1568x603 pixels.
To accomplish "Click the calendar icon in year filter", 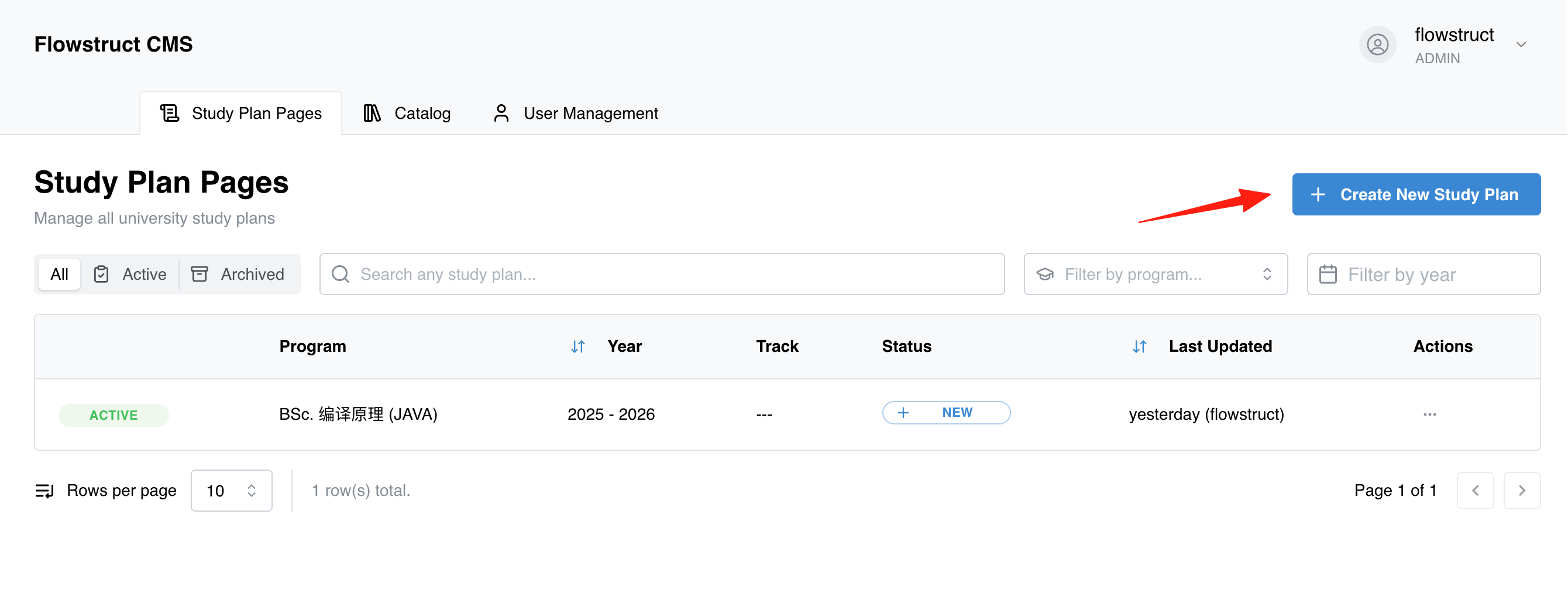I will pyautogui.click(x=1328, y=274).
